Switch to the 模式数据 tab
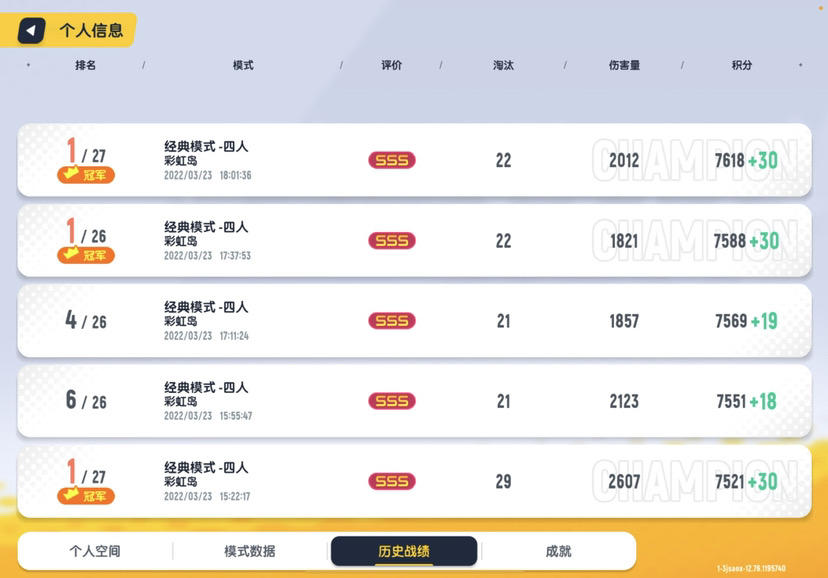The width and height of the screenshot is (828, 578). click(x=250, y=551)
